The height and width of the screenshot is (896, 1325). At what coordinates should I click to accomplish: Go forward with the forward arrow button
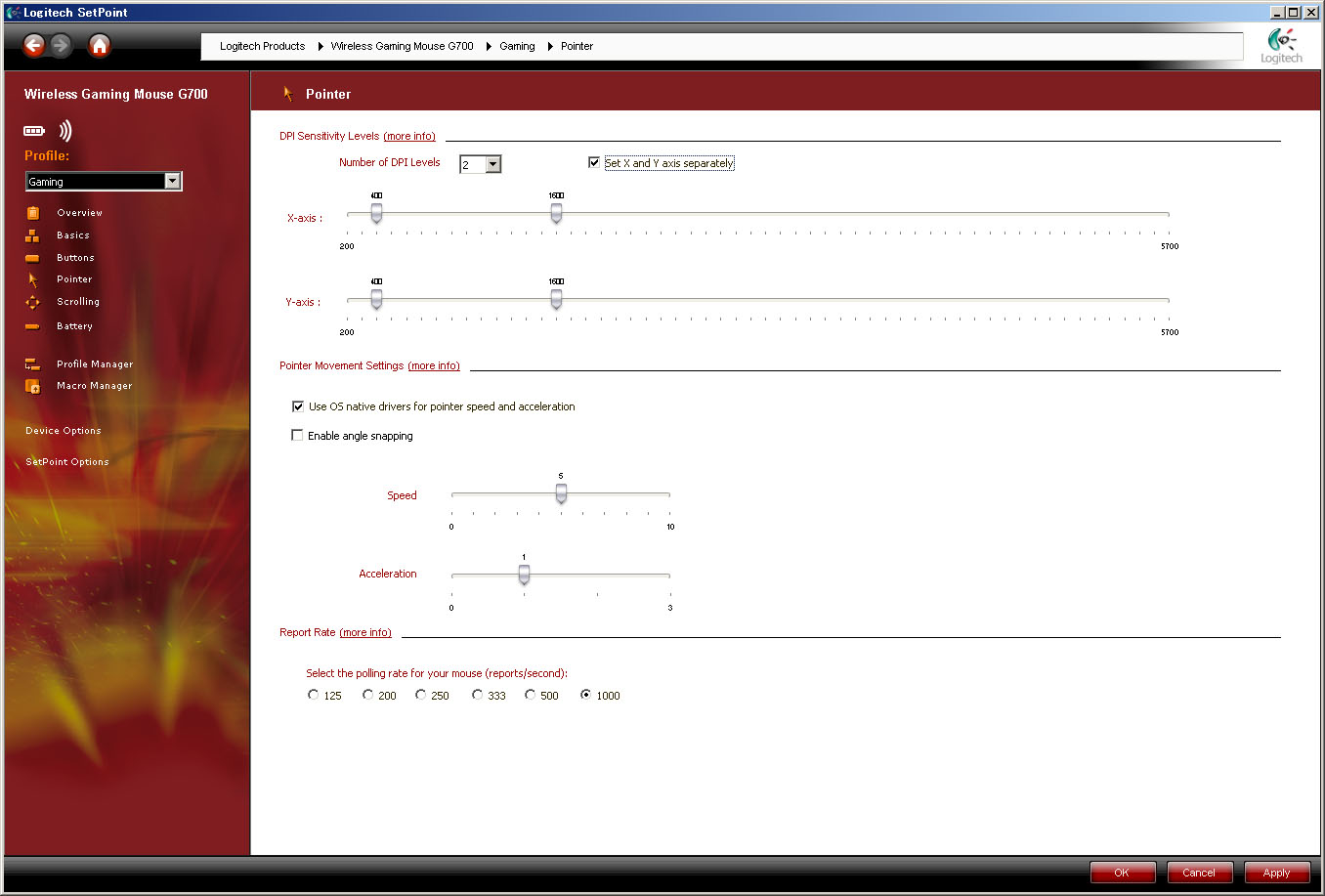click(x=61, y=45)
